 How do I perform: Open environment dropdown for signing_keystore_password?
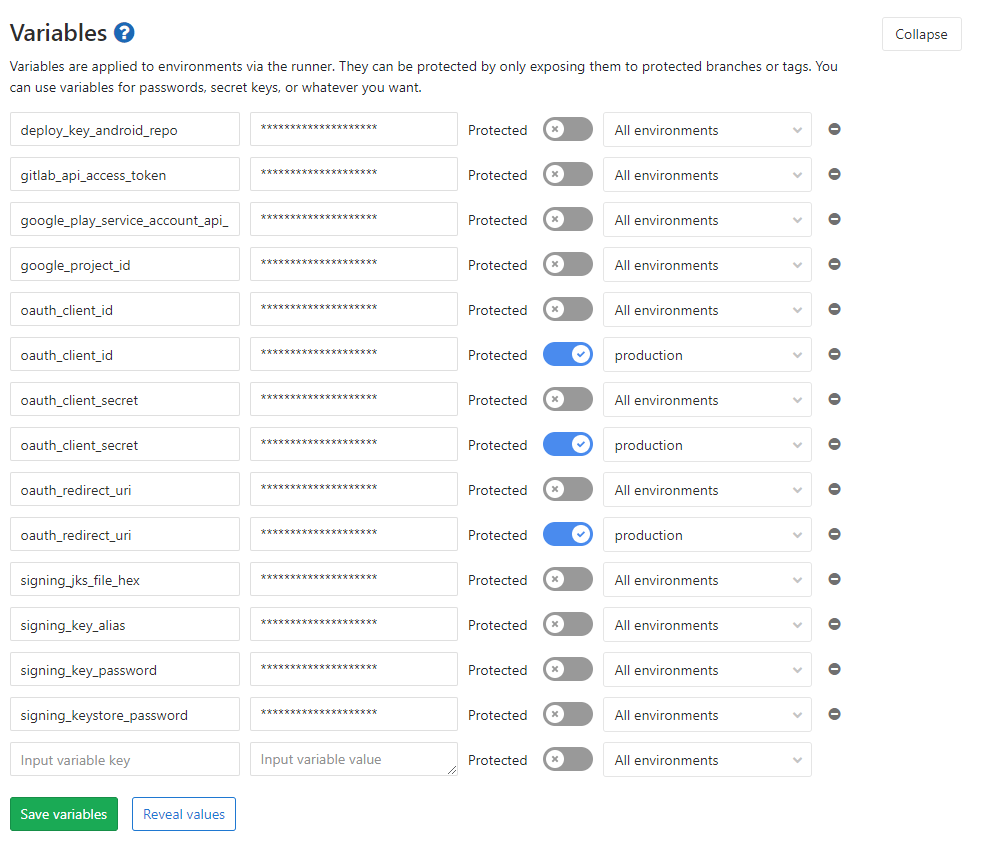coord(707,715)
